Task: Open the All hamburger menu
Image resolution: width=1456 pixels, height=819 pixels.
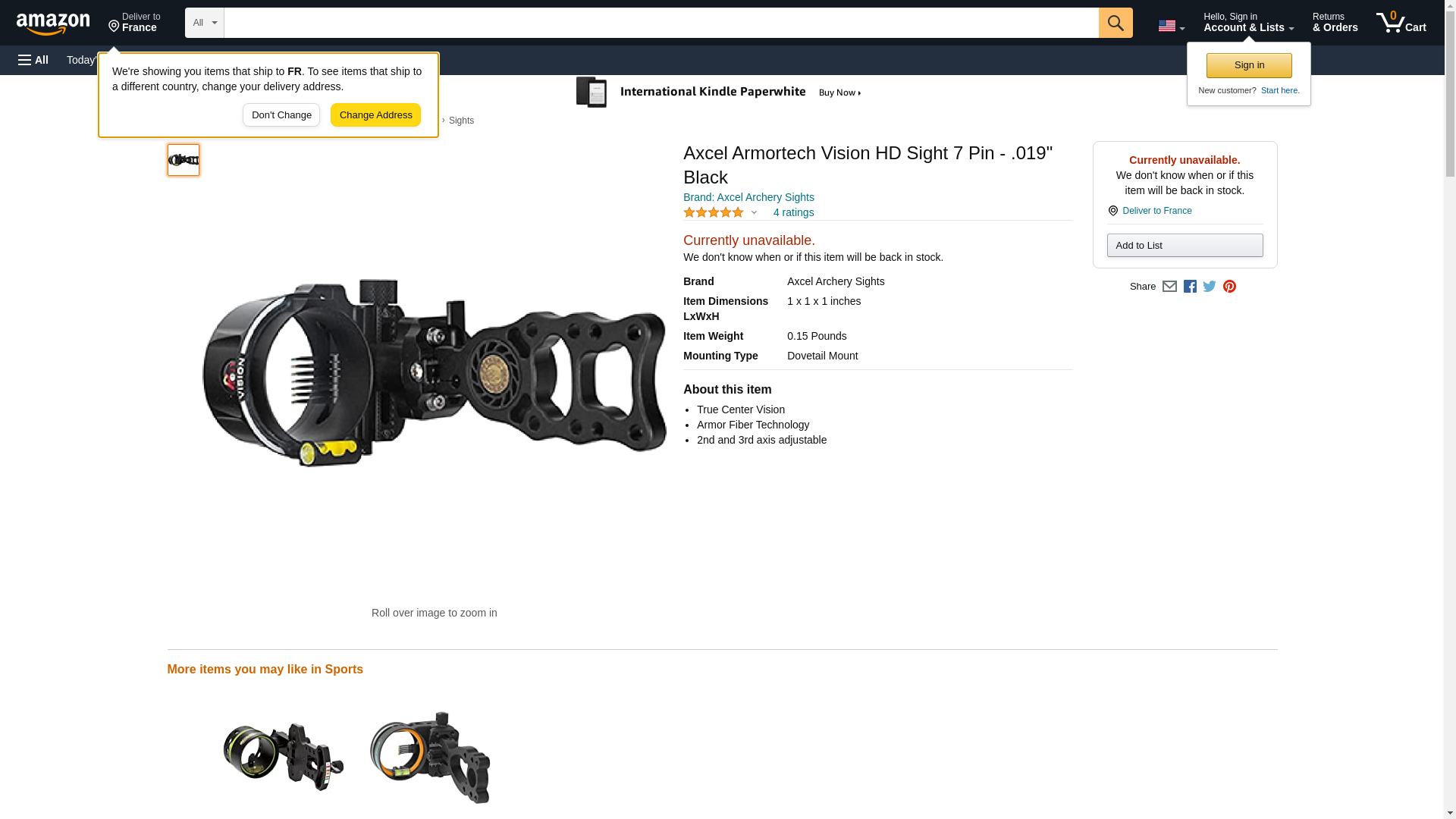Action: click(33, 60)
